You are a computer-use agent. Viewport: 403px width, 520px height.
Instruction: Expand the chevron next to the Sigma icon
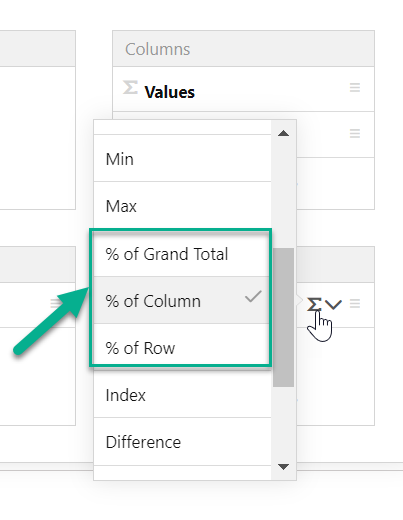(x=333, y=304)
